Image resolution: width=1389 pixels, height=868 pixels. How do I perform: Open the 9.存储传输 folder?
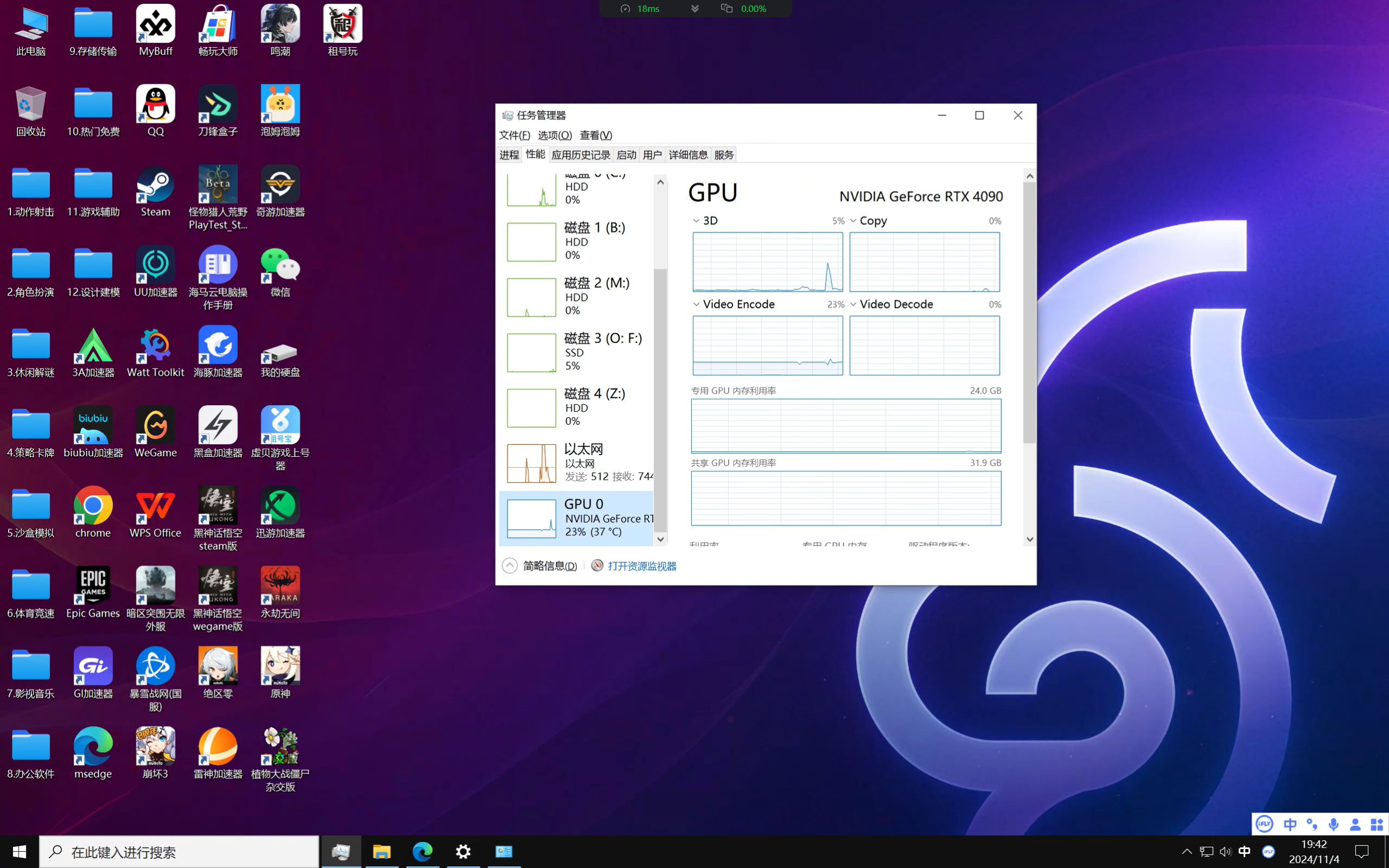[x=93, y=30]
